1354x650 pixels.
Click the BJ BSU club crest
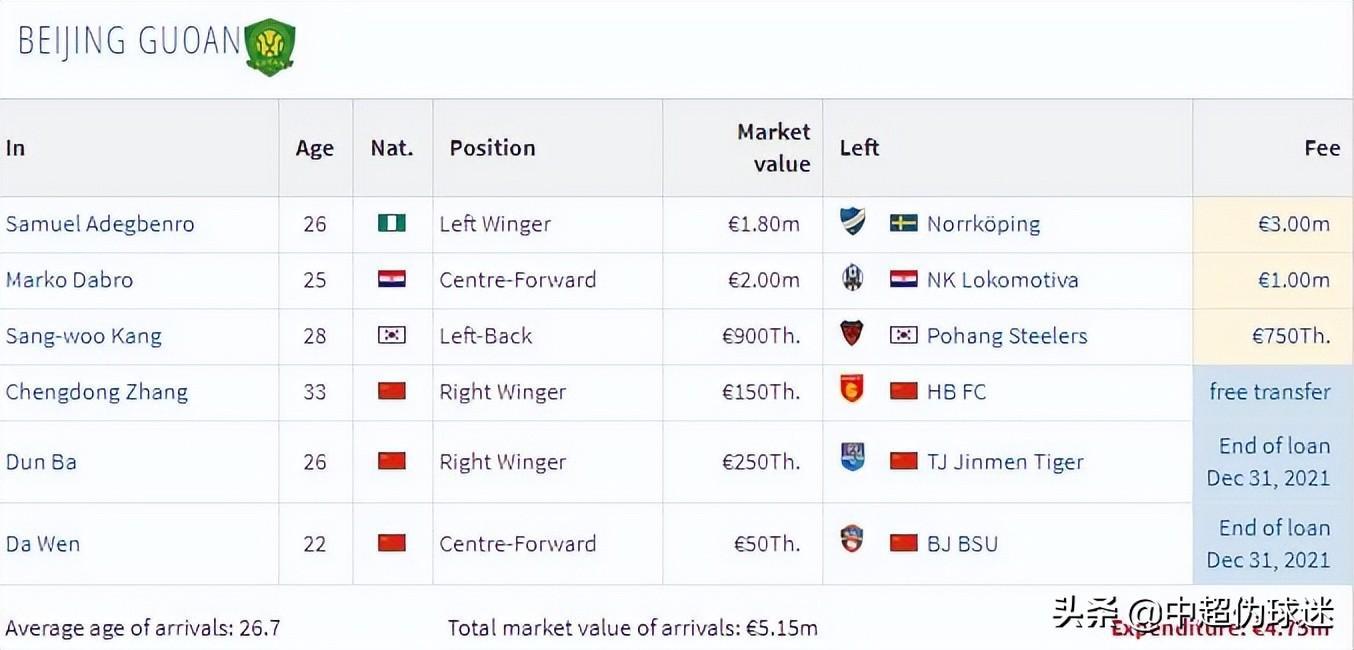tap(852, 541)
